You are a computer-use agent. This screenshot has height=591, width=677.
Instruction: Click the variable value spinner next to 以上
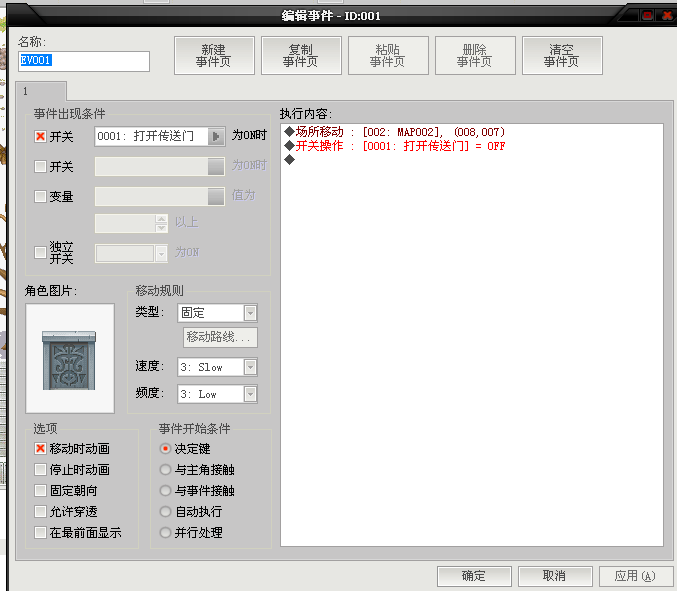coord(161,223)
